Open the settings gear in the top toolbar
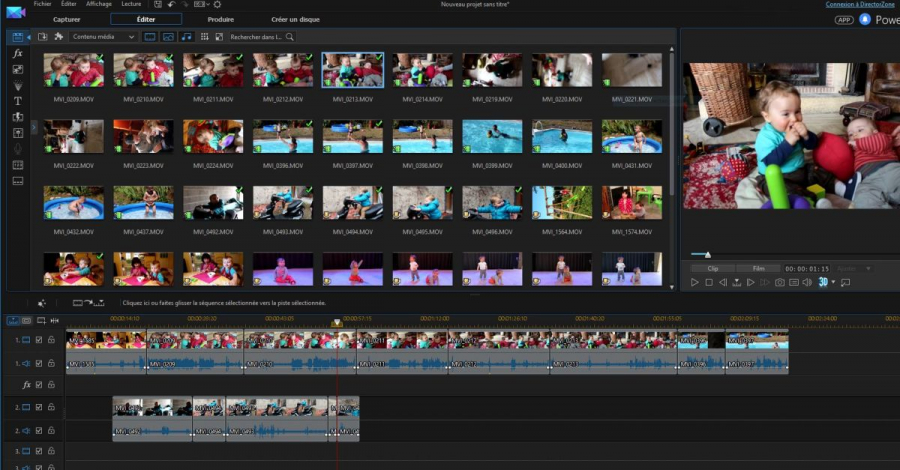 point(216,4)
